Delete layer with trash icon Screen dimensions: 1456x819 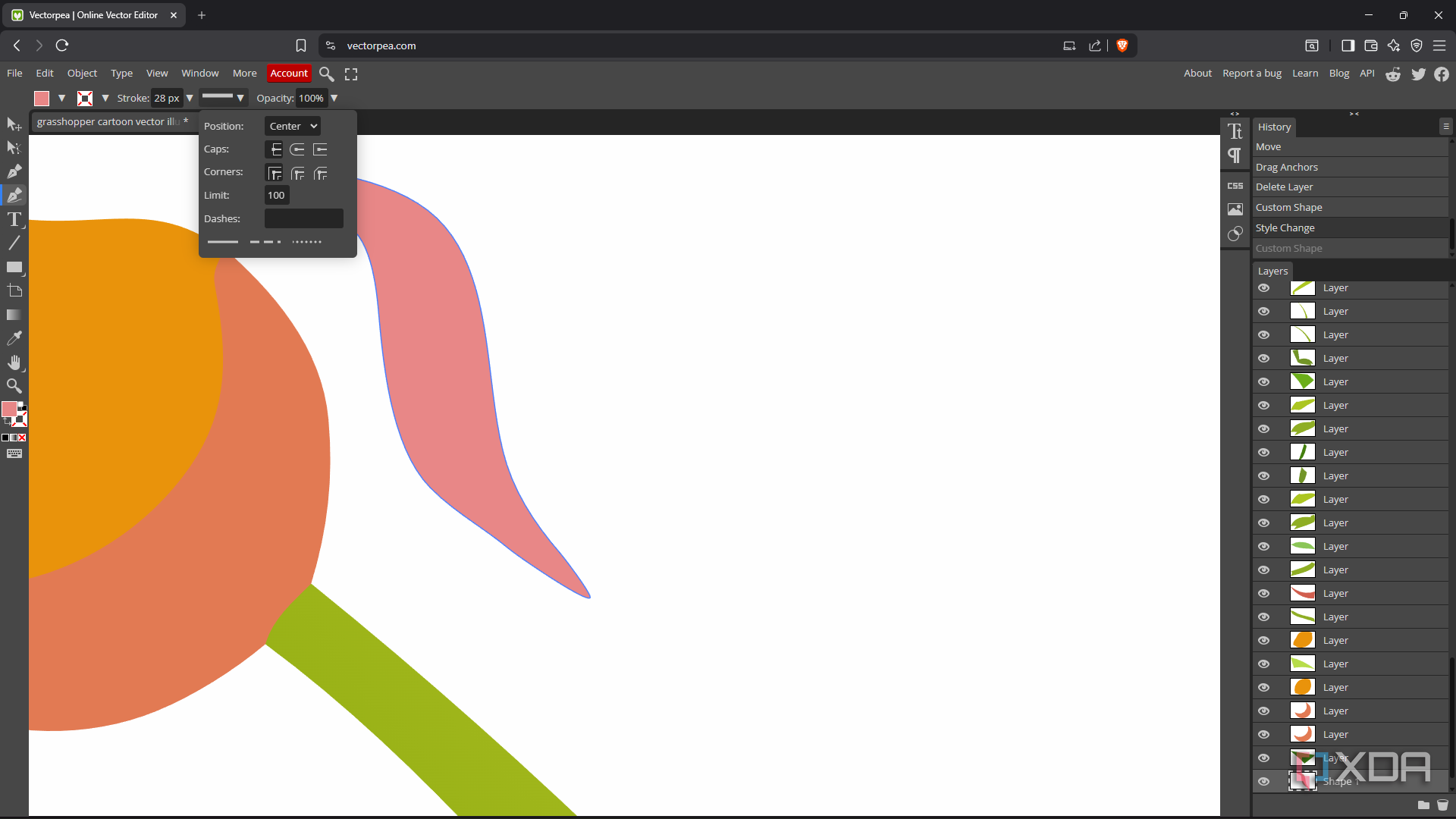[1442, 805]
